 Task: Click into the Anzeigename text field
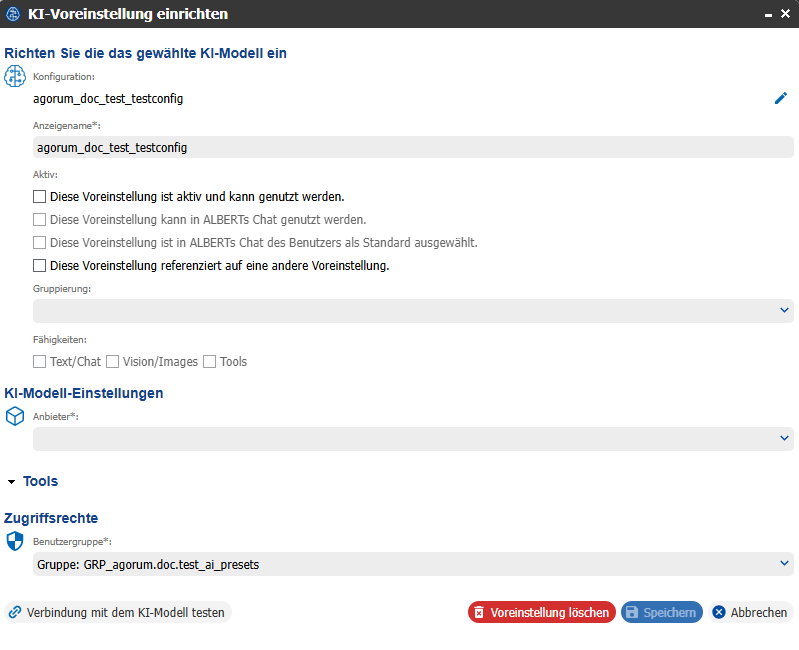(x=413, y=148)
